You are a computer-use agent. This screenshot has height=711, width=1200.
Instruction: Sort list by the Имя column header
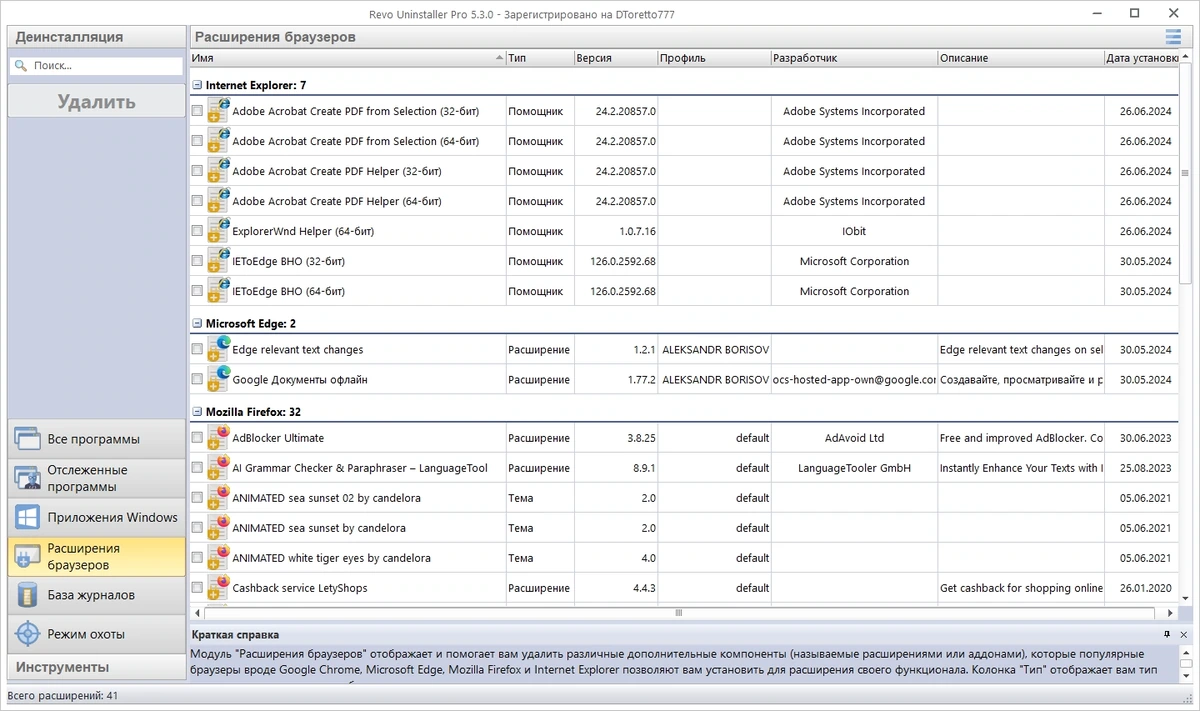347,58
